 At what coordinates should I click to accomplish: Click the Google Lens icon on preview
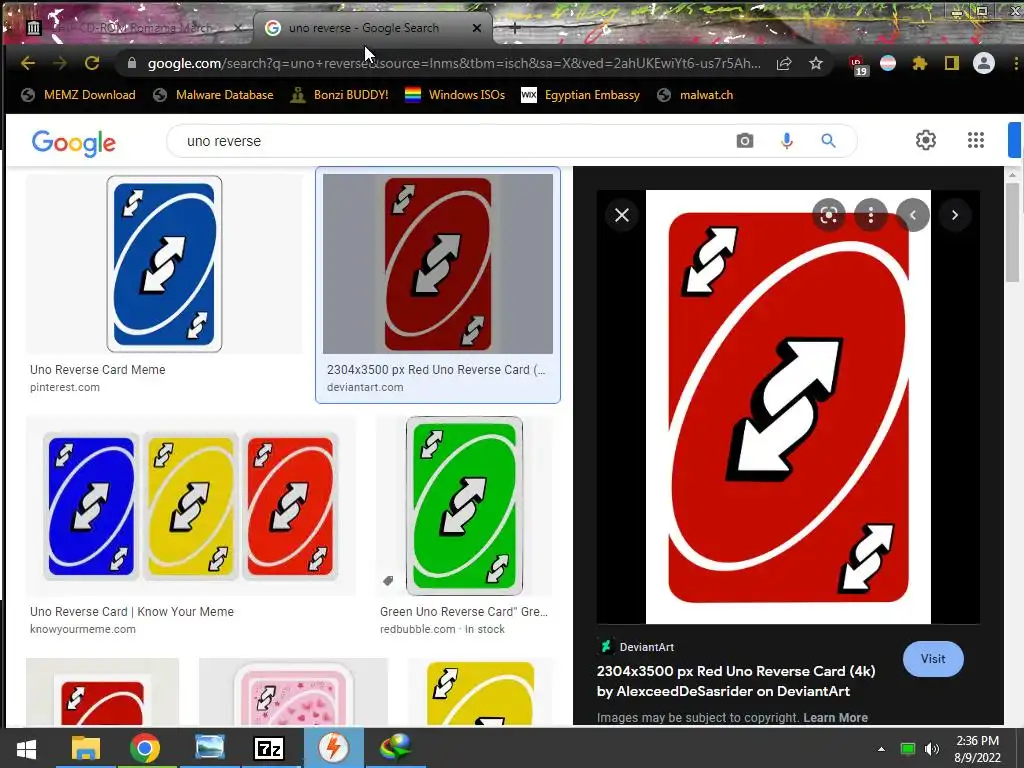pyautogui.click(x=829, y=215)
